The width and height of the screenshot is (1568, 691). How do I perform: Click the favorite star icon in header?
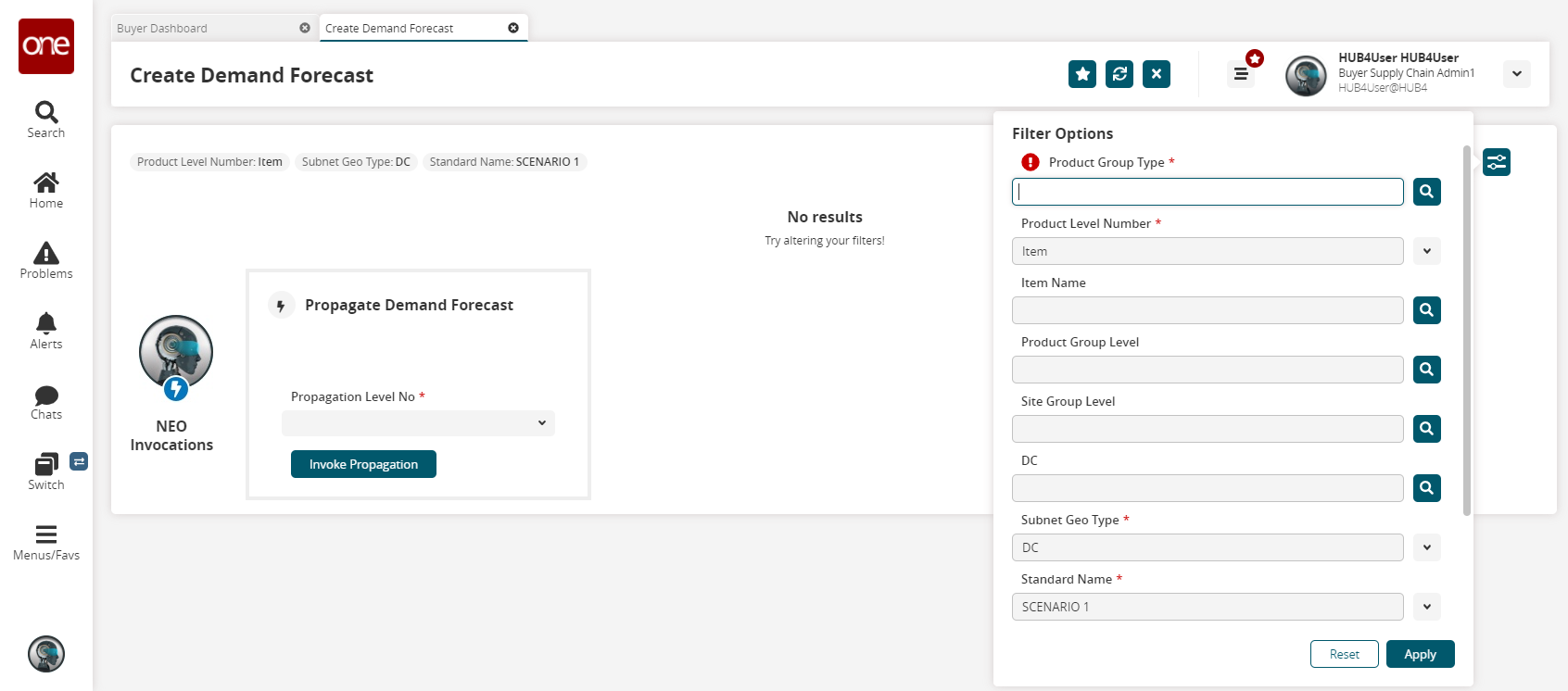pyautogui.click(x=1081, y=74)
